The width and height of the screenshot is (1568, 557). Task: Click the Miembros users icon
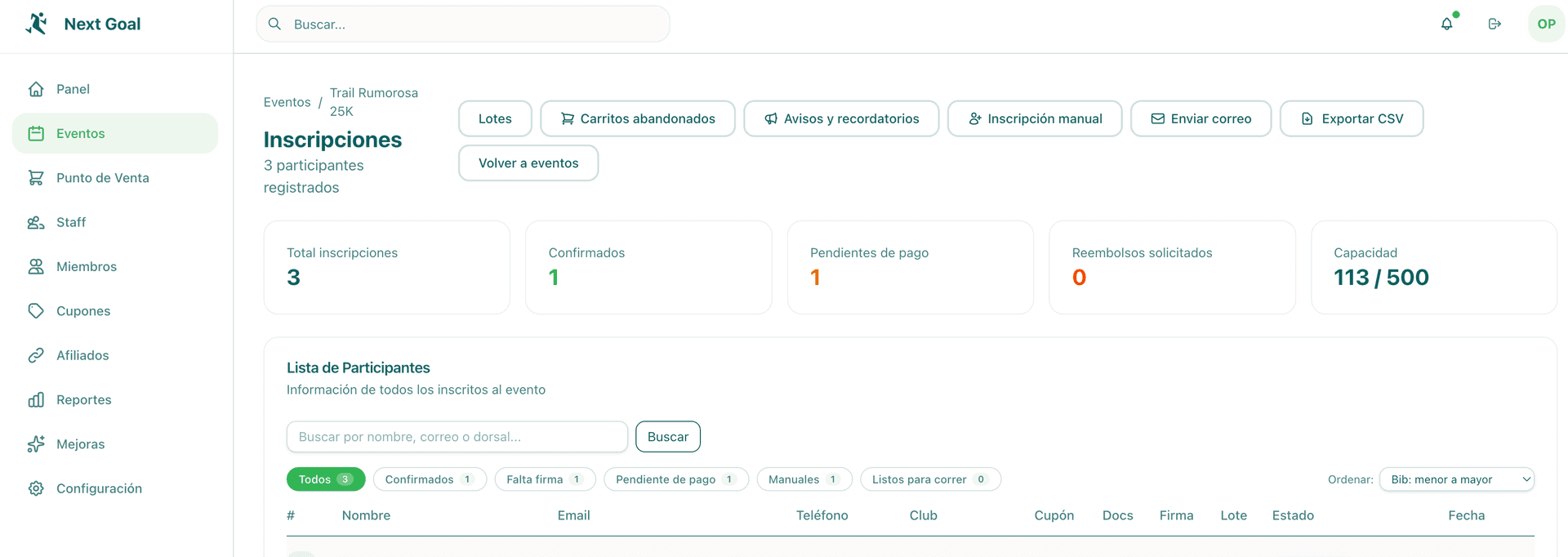coord(36,266)
